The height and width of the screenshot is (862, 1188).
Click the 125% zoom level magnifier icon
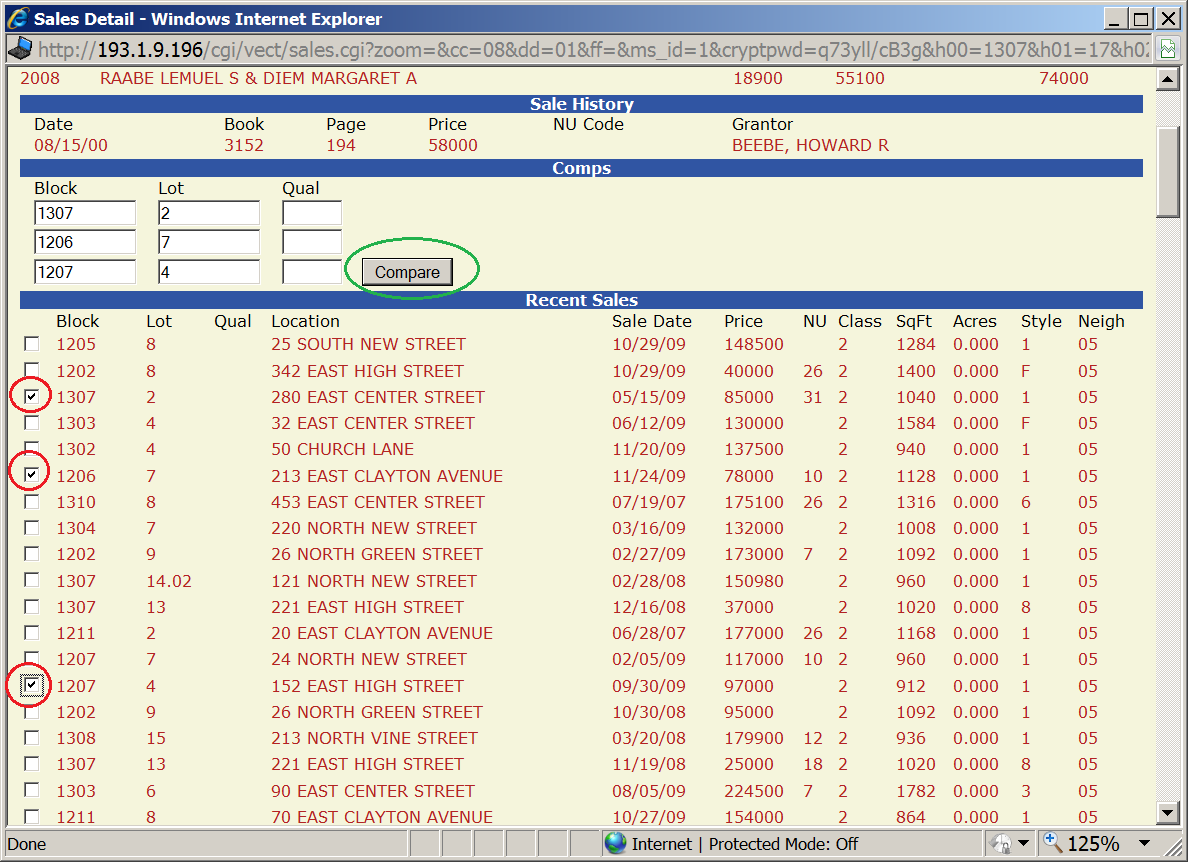pos(1052,842)
